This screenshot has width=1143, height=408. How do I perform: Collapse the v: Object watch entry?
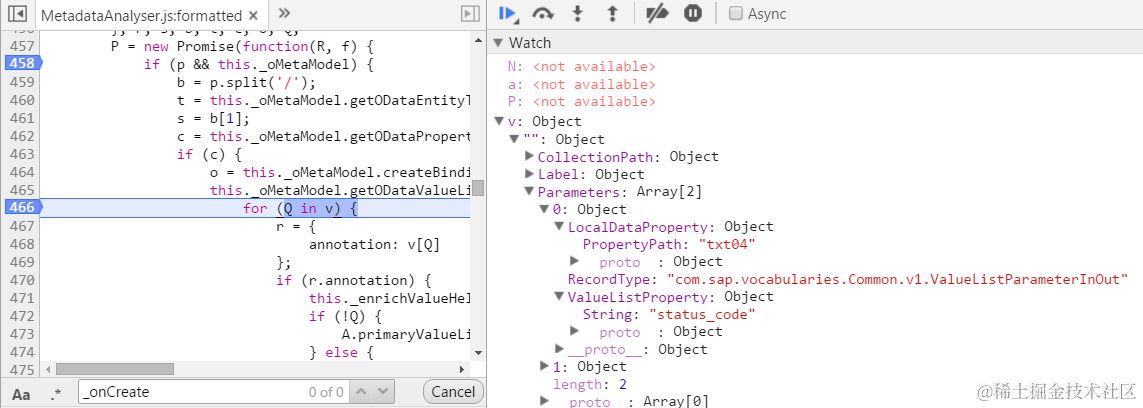pyautogui.click(x=499, y=122)
